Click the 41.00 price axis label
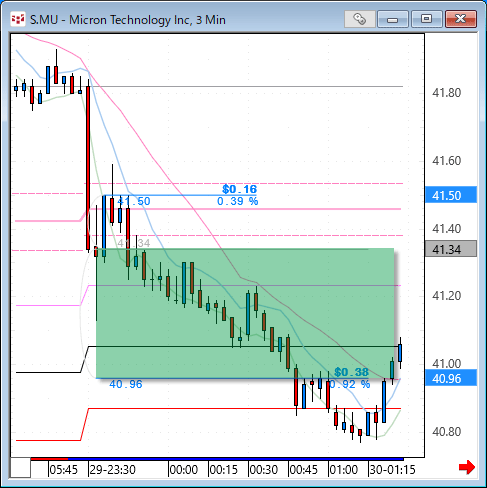 point(446,363)
